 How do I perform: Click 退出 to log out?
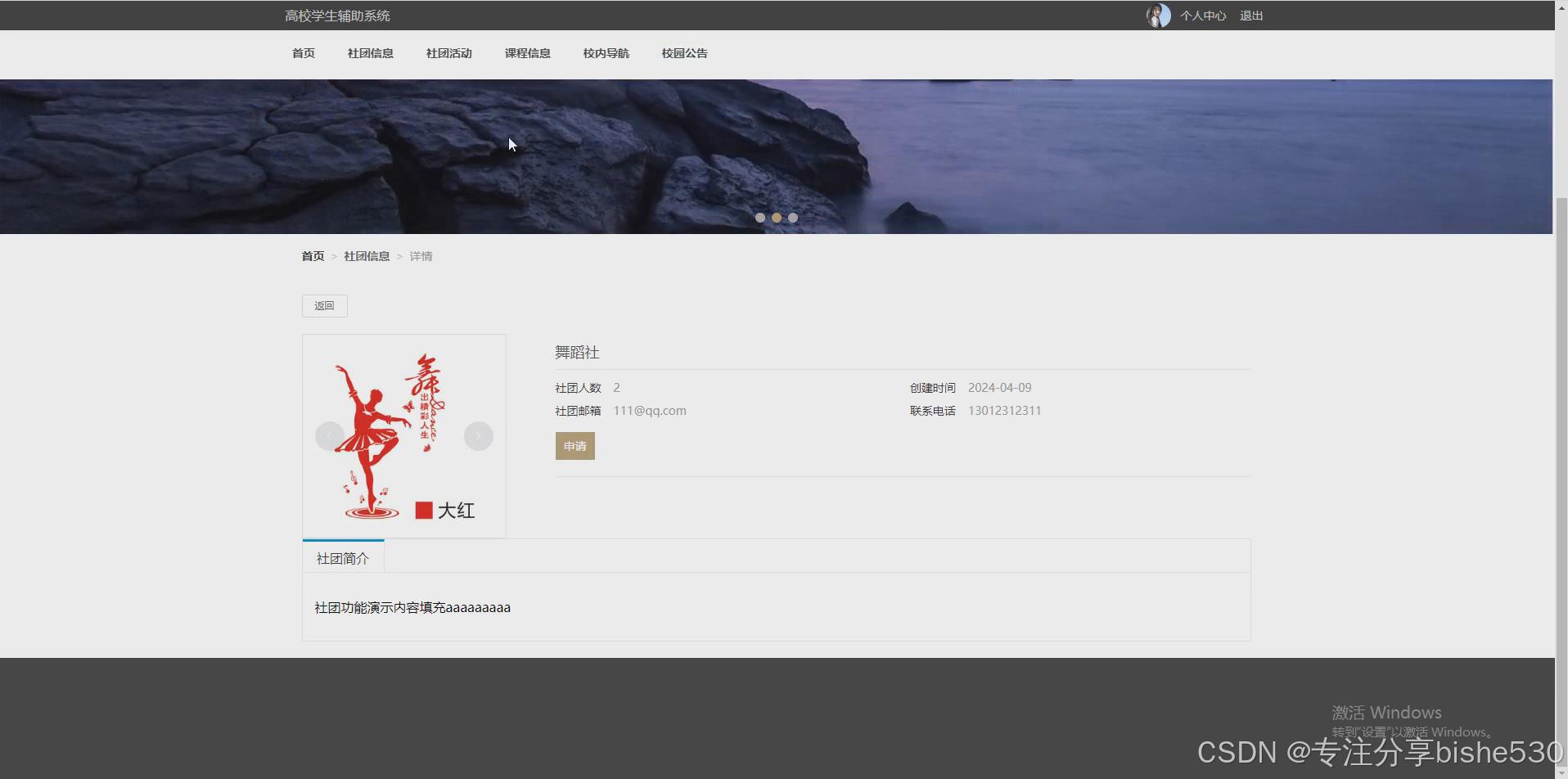[x=1250, y=15]
